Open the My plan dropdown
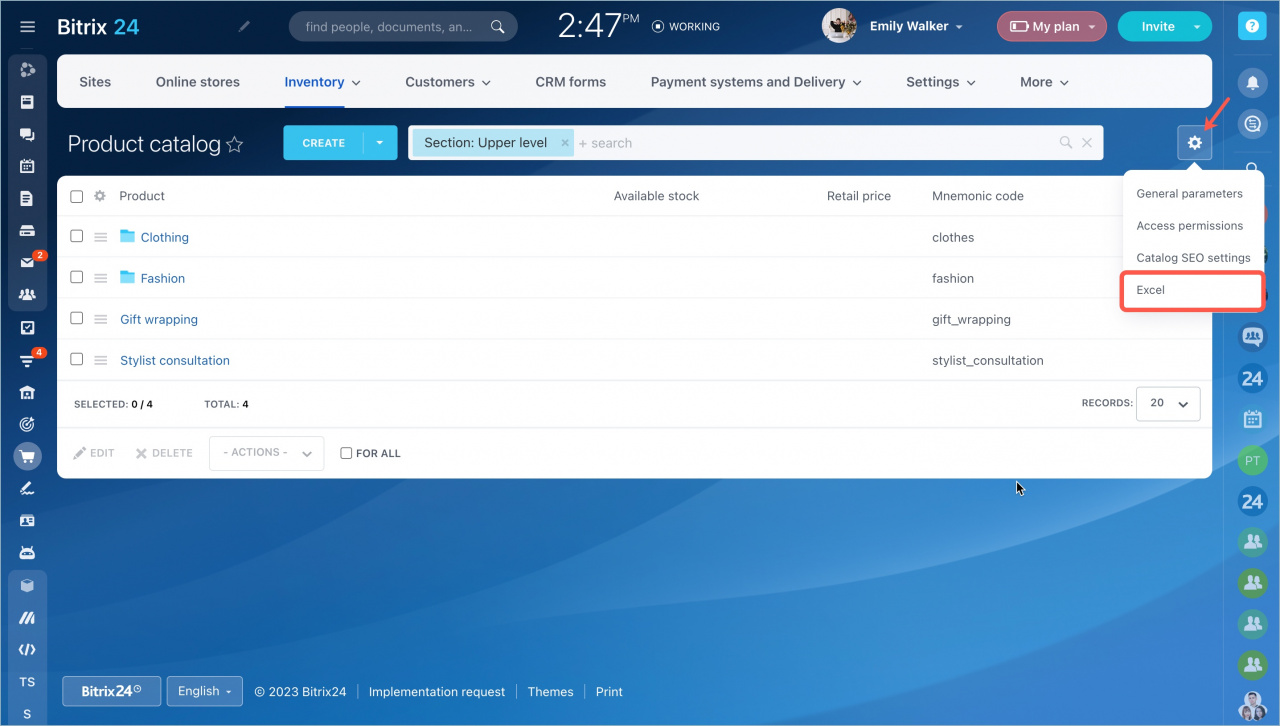This screenshot has width=1280, height=726. point(1052,27)
